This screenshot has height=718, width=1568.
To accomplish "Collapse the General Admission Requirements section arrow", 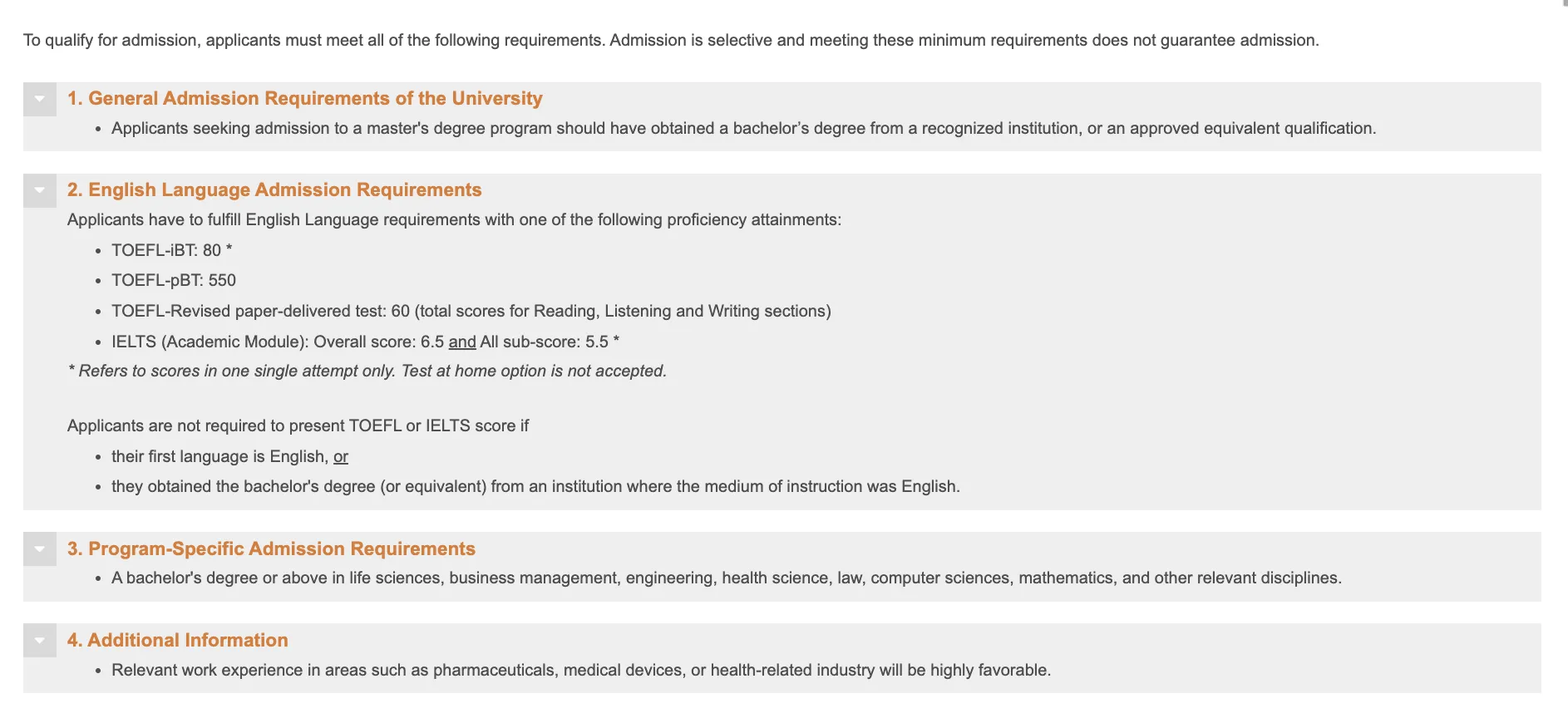I will (39, 99).
